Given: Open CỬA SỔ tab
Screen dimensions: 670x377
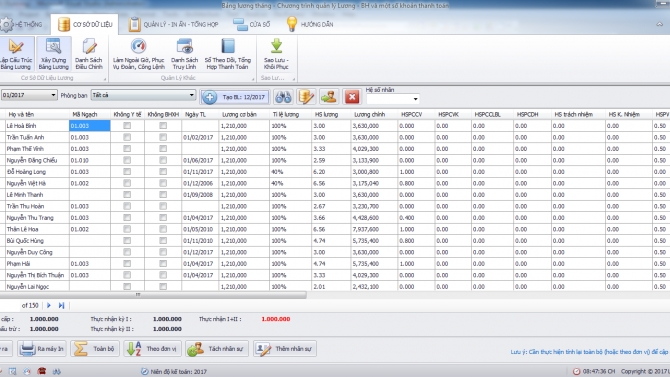Looking at the screenshot, I should click(252, 24).
